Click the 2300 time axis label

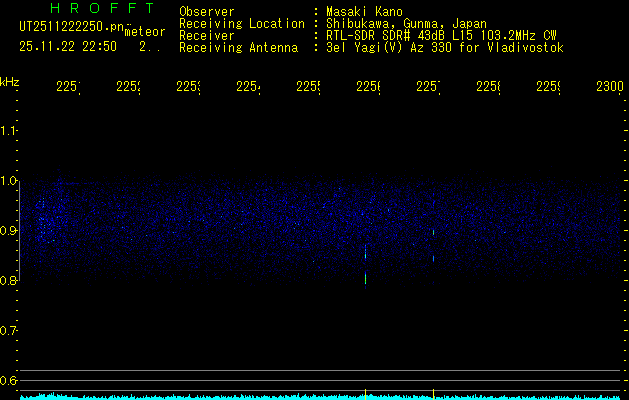tap(610, 86)
